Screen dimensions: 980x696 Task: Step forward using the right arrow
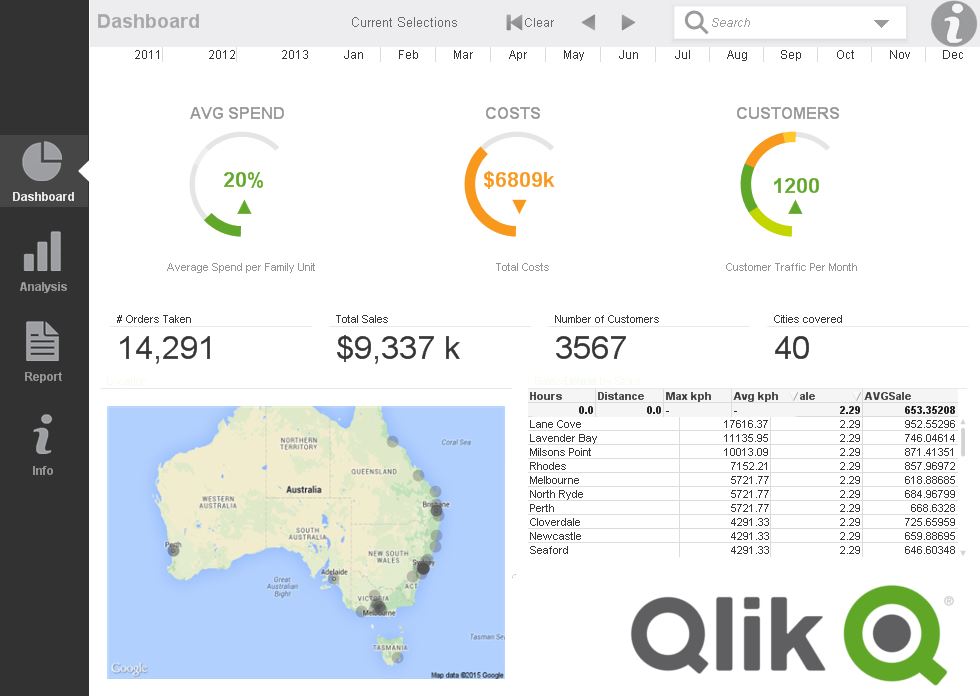(628, 21)
